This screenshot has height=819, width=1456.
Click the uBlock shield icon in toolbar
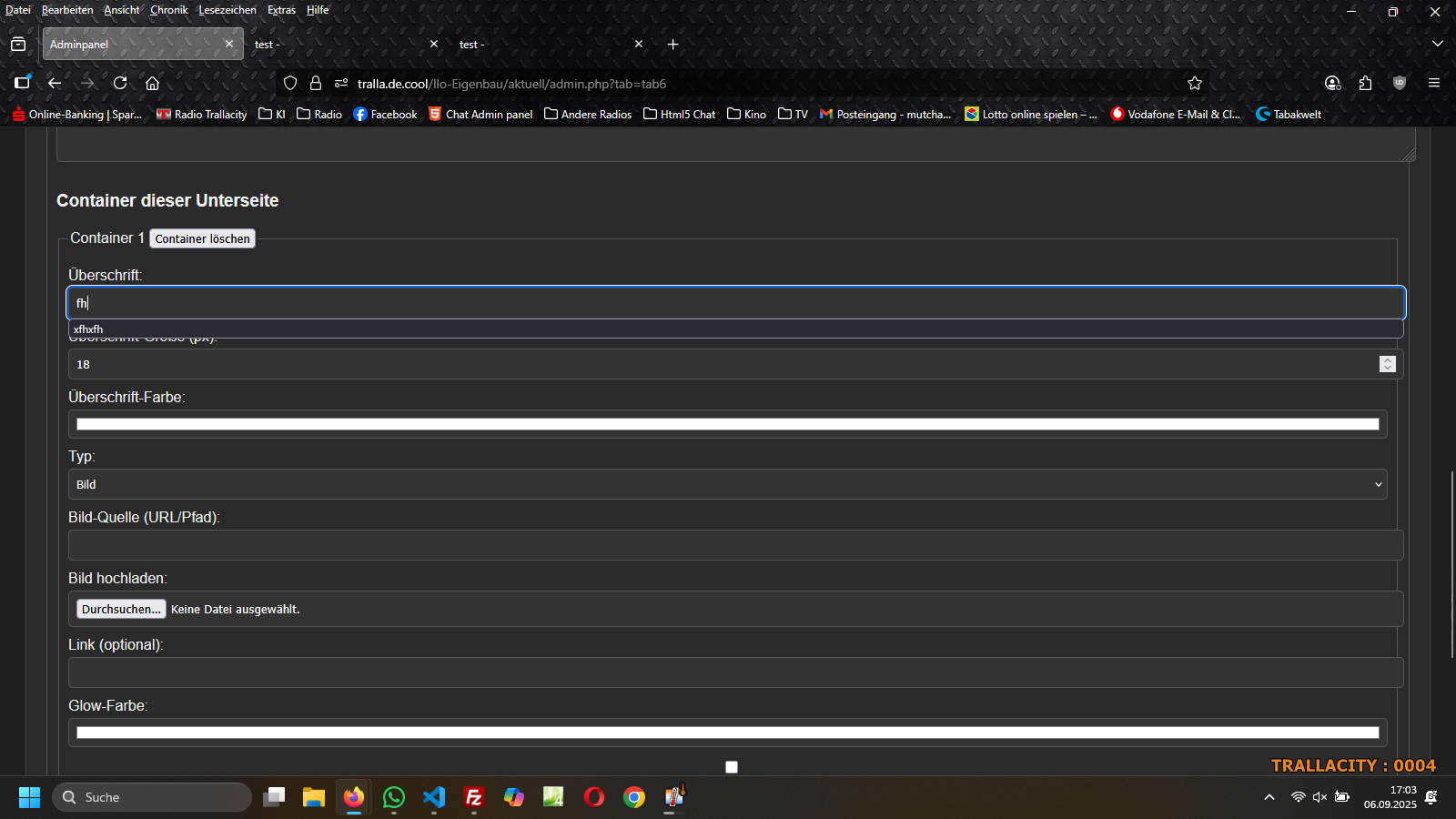[1400, 83]
